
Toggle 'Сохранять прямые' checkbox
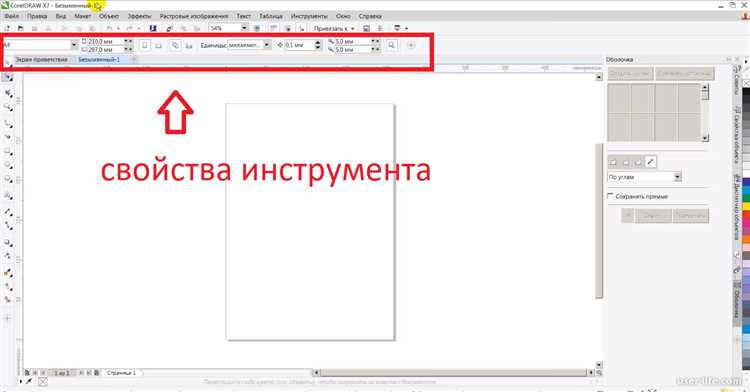[610, 196]
